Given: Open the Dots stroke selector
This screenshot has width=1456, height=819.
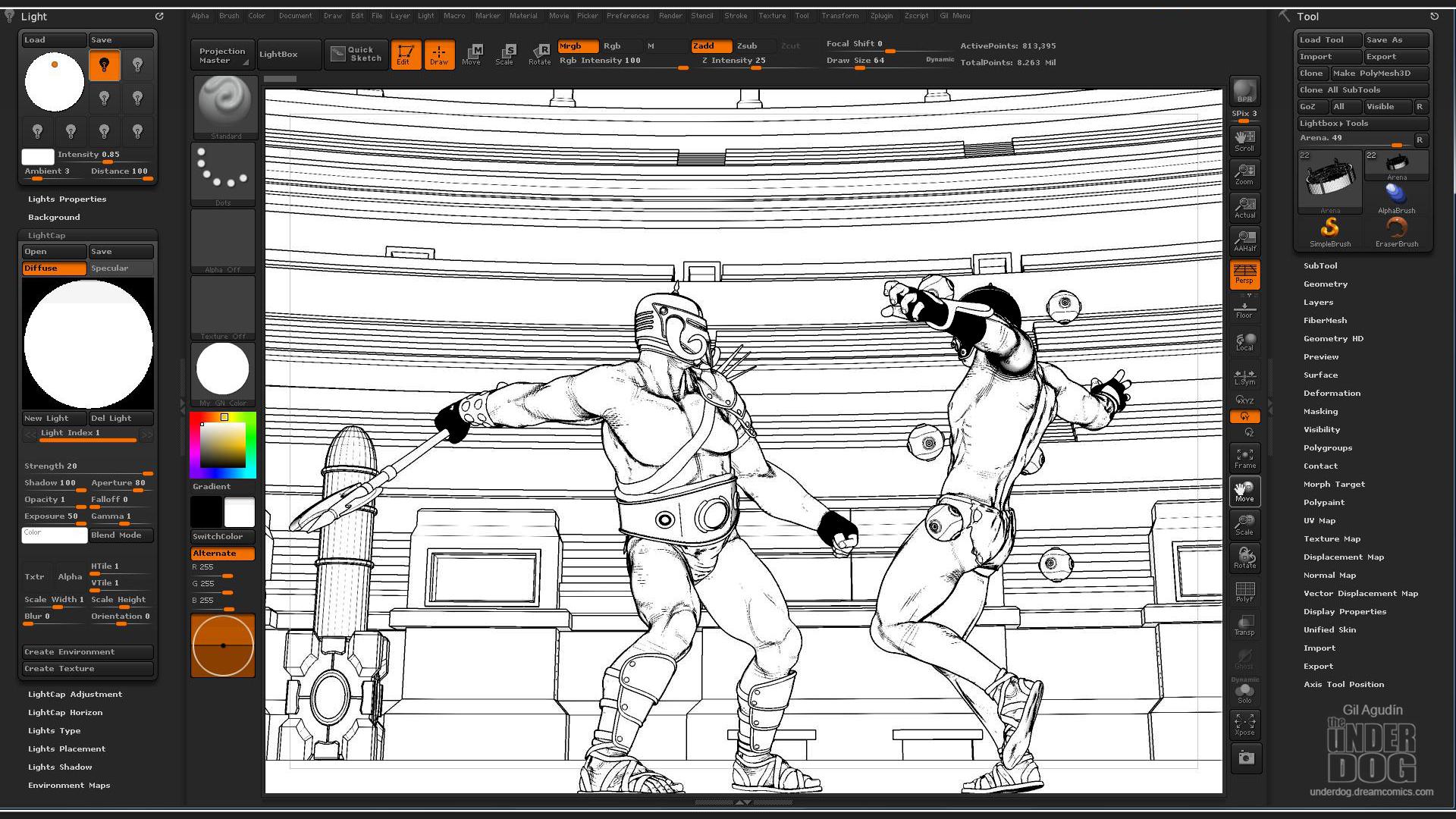Looking at the screenshot, I should click(x=223, y=174).
